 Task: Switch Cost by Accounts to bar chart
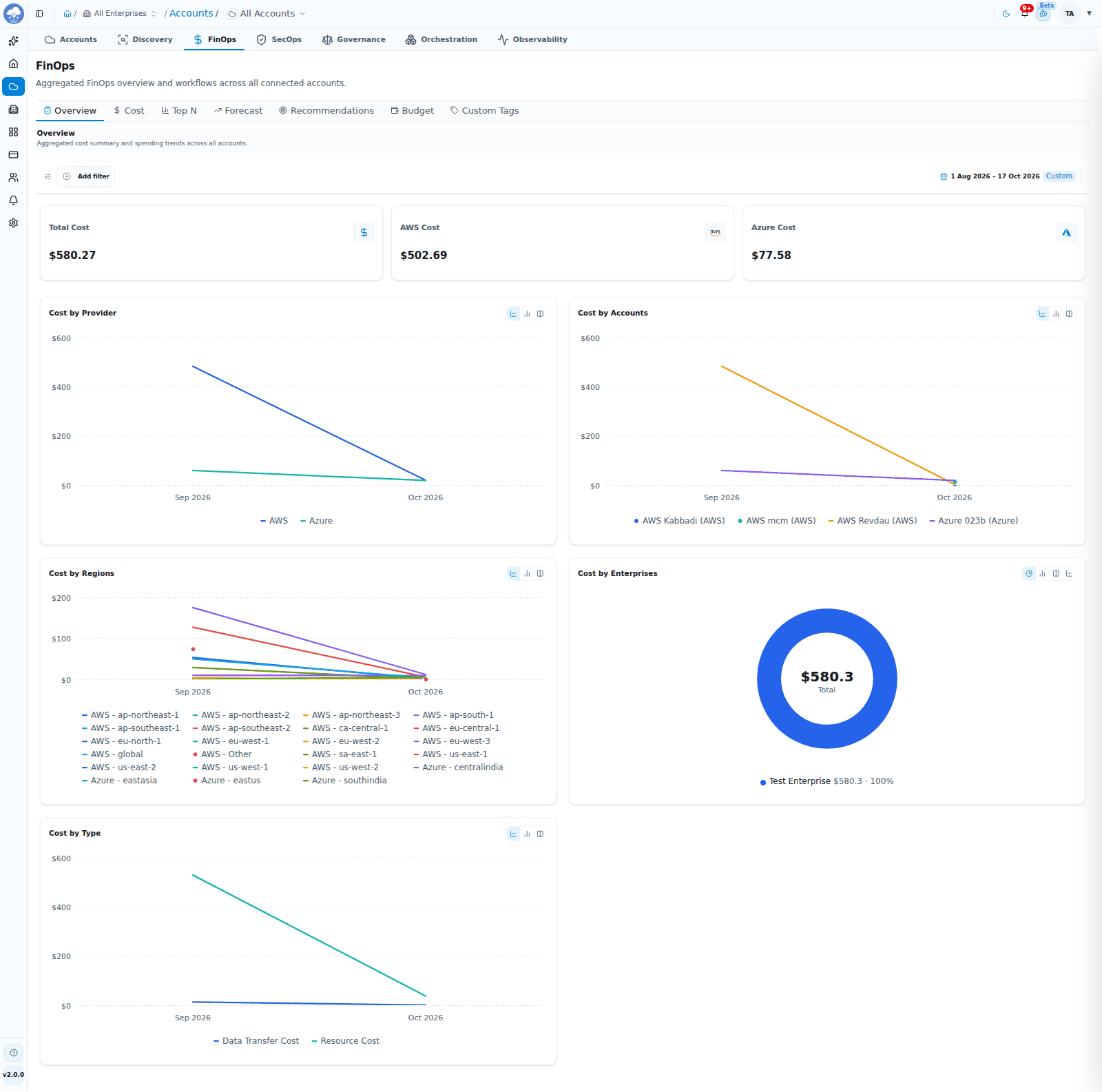[1056, 313]
